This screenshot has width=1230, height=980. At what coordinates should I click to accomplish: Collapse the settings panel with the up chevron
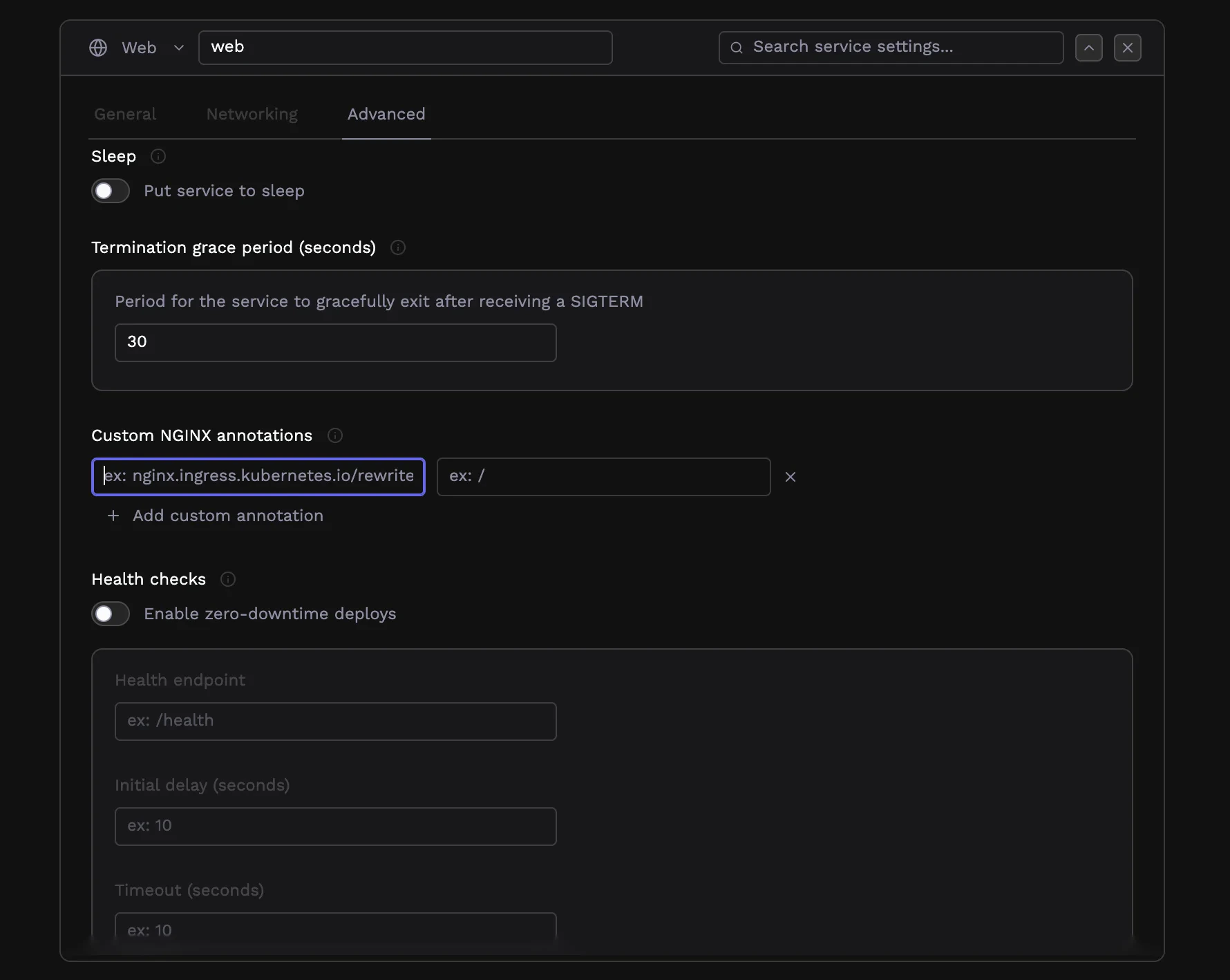[1089, 47]
